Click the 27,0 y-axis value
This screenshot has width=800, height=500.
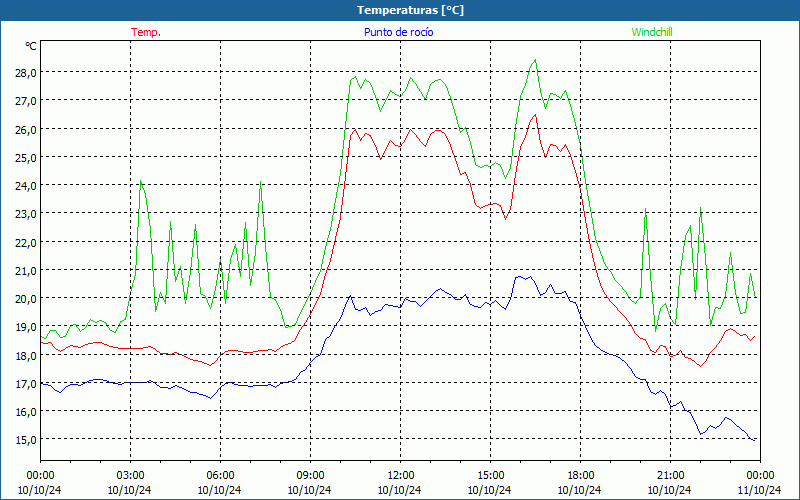click(x=26, y=101)
